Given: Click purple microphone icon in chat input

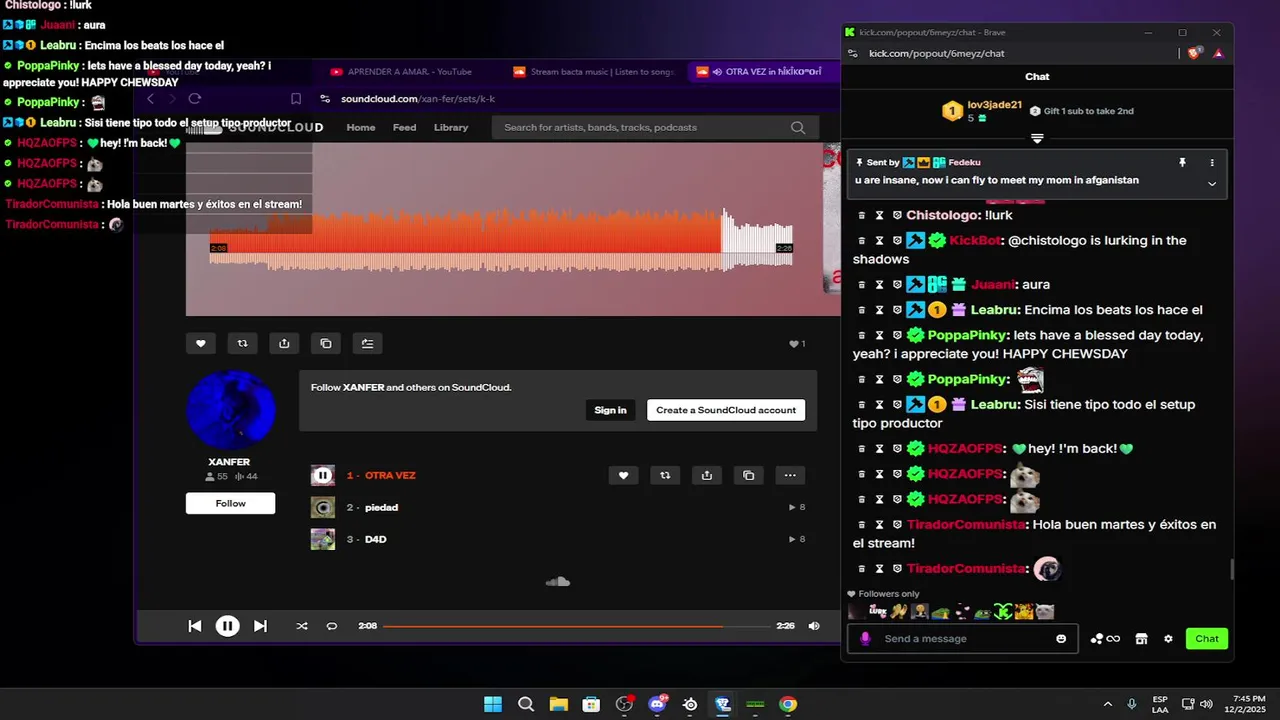Looking at the screenshot, I should (x=865, y=639).
